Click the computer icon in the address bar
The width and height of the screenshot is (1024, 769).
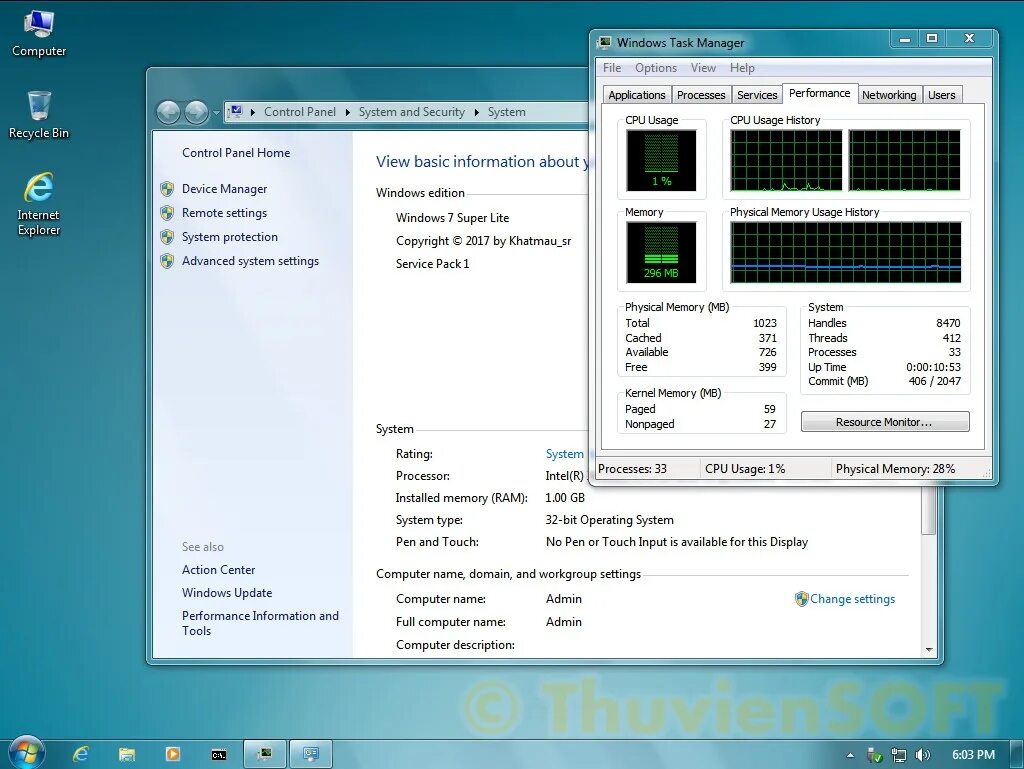[236, 112]
